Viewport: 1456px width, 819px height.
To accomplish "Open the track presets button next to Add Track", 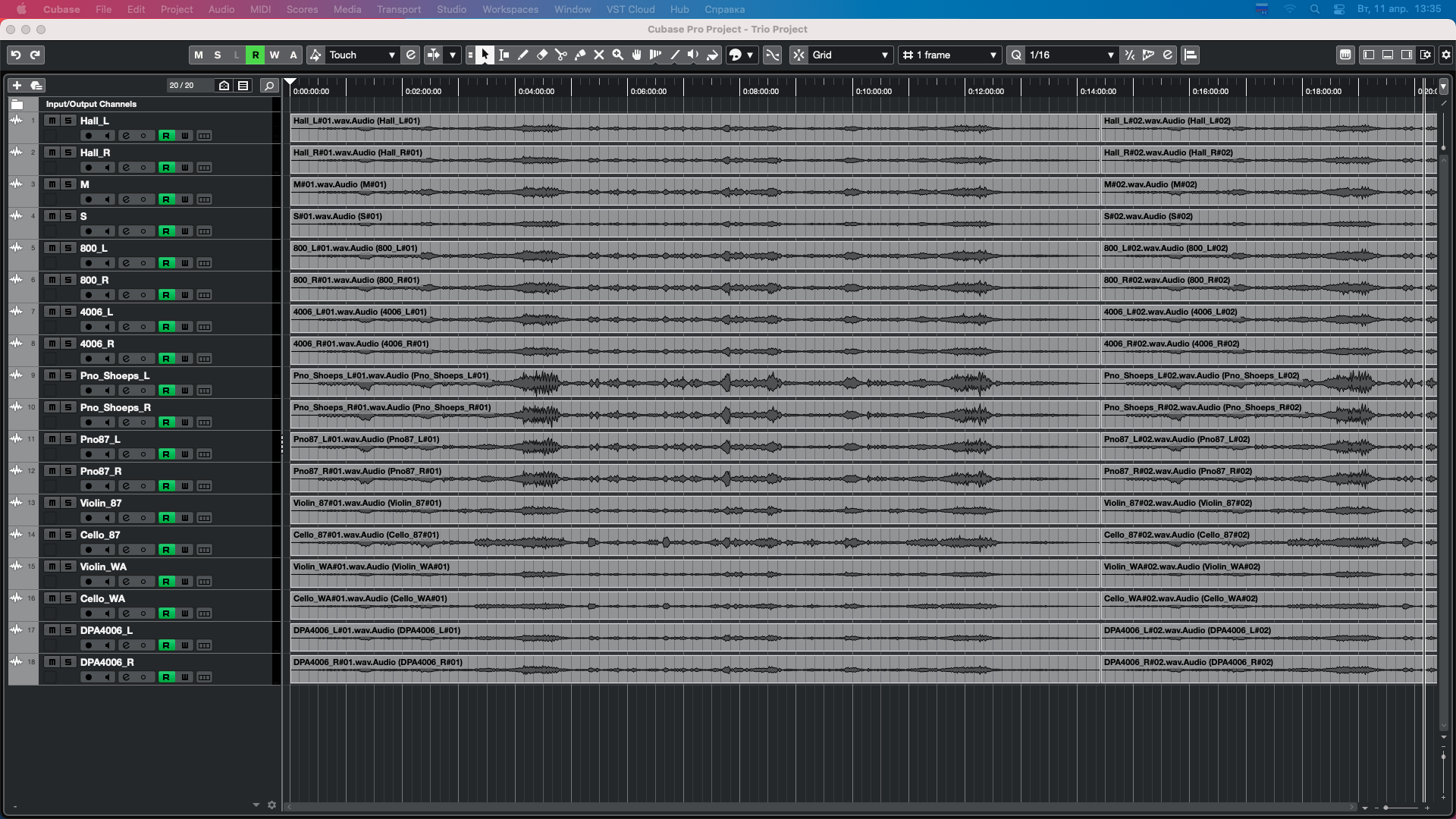I will [x=36, y=86].
